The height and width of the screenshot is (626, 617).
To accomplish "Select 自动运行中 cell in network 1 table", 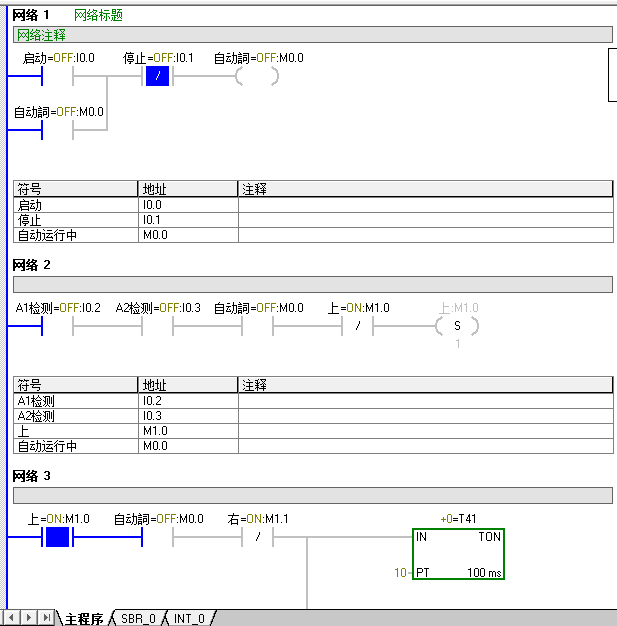I will point(75,235).
